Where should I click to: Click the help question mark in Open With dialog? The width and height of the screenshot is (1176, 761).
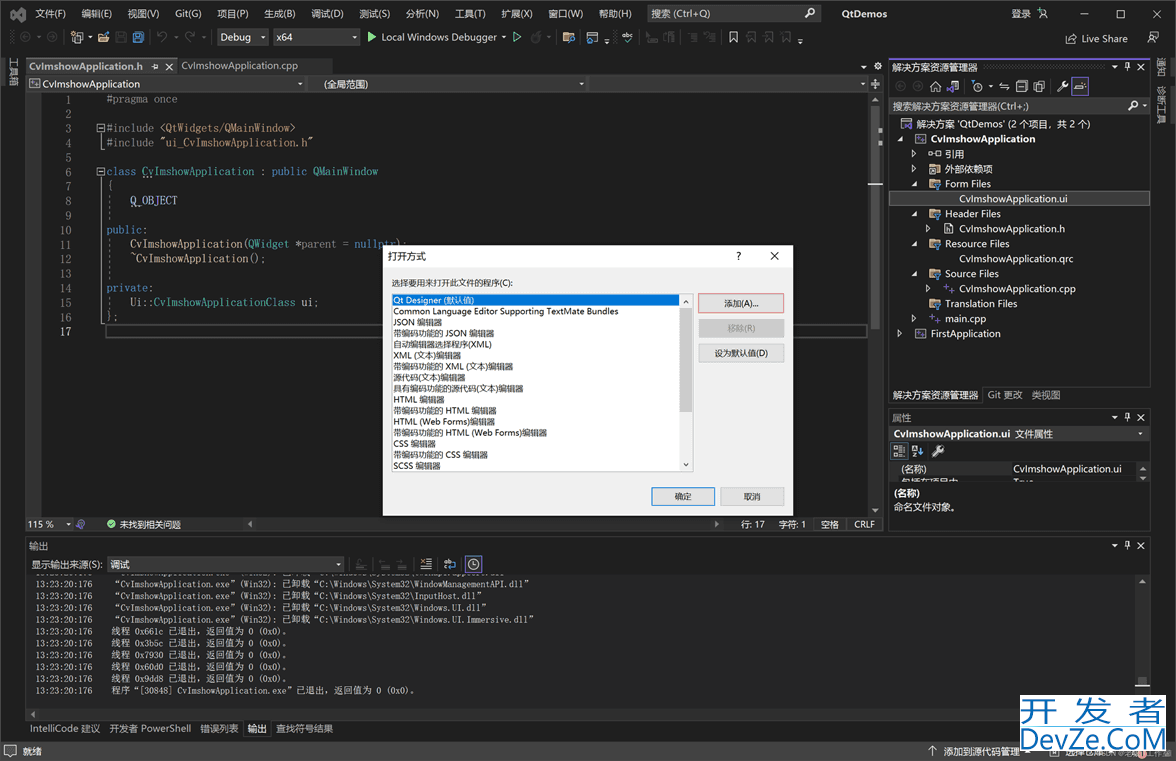pyautogui.click(x=739, y=256)
